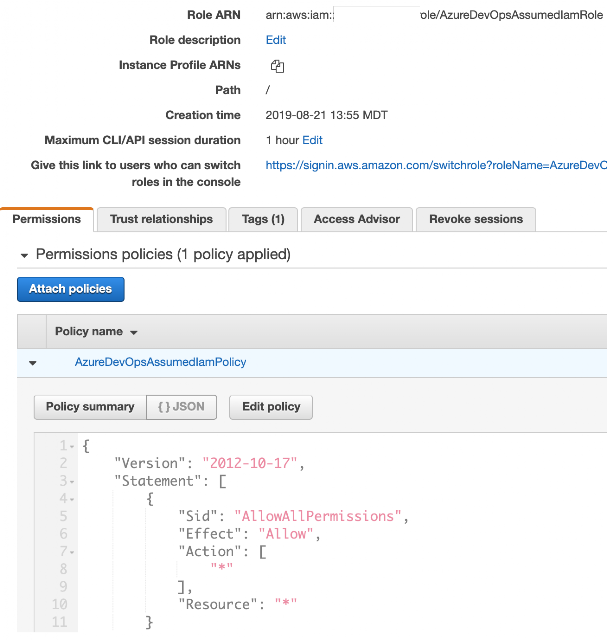Open the Access Advisor tab
This screenshot has width=607, height=640.
pyautogui.click(x=357, y=219)
